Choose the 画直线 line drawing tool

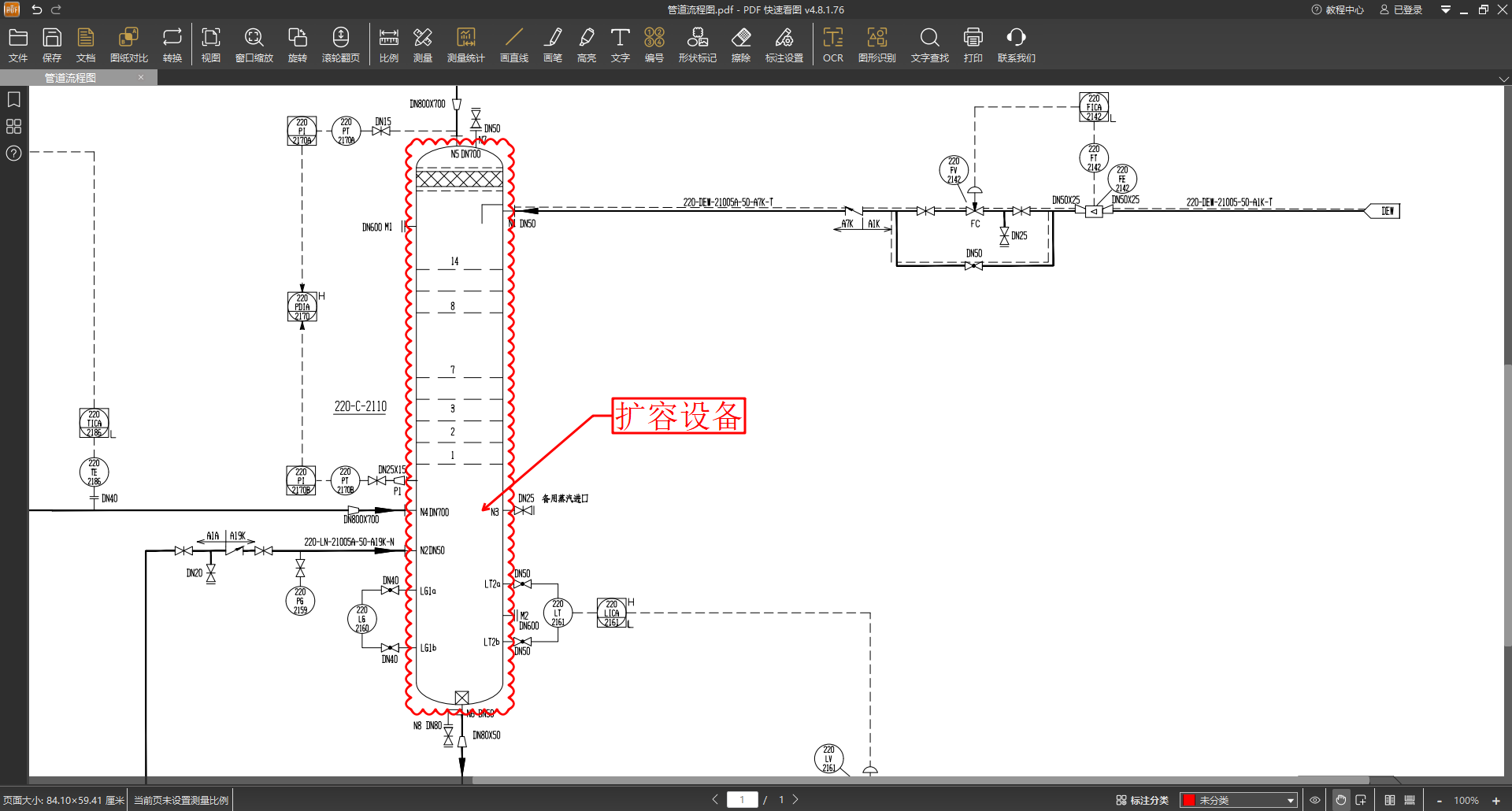coord(513,45)
